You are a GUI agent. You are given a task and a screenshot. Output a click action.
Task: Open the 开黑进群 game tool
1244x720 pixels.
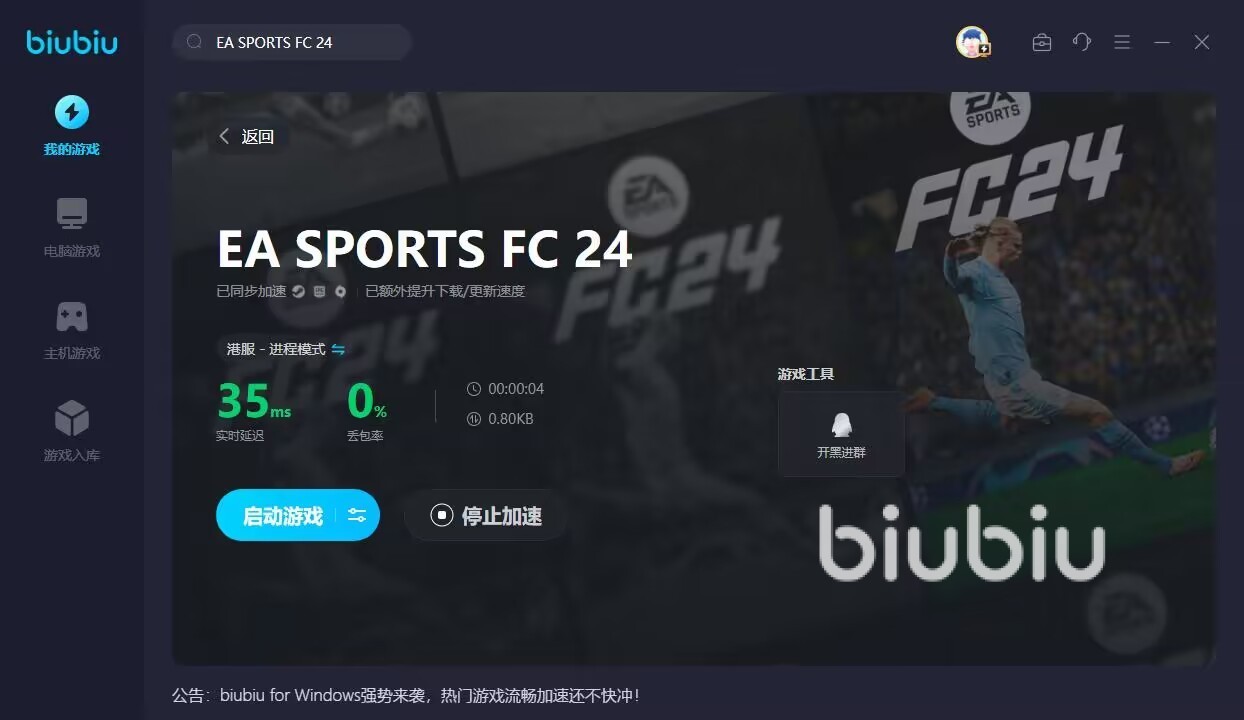(841, 433)
